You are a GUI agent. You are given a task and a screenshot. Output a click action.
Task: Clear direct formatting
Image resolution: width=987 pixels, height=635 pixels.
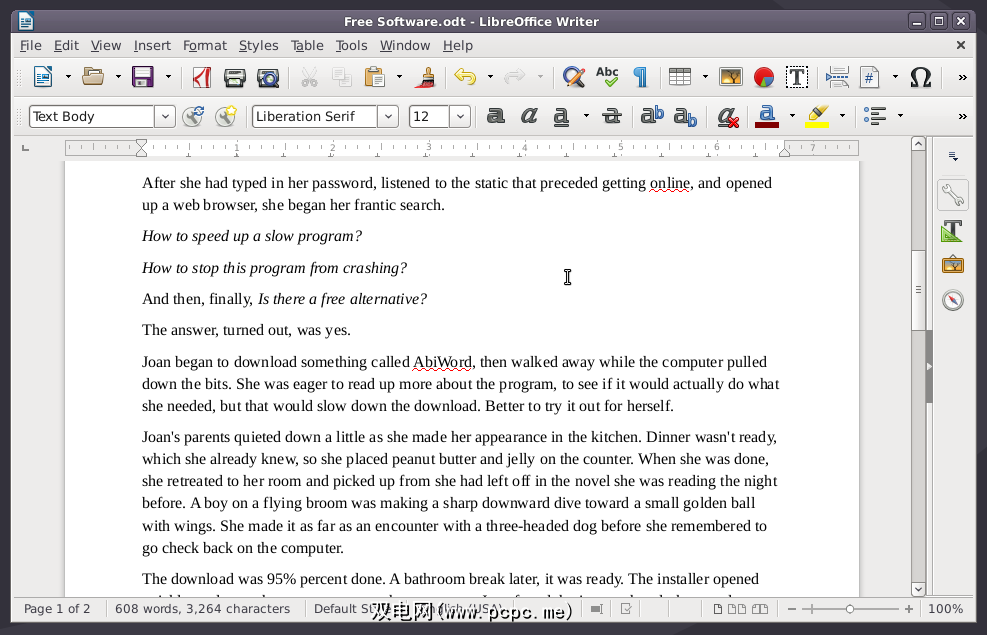[x=728, y=116]
